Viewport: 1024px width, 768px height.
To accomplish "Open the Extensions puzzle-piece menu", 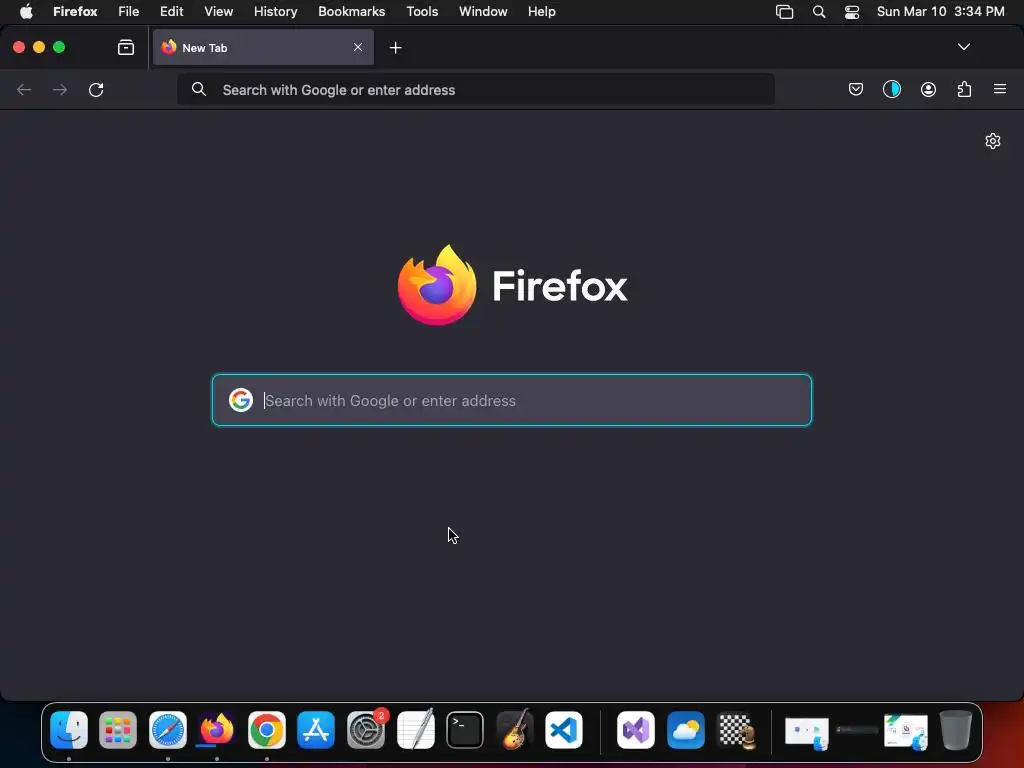I will (x=964, y=89).
